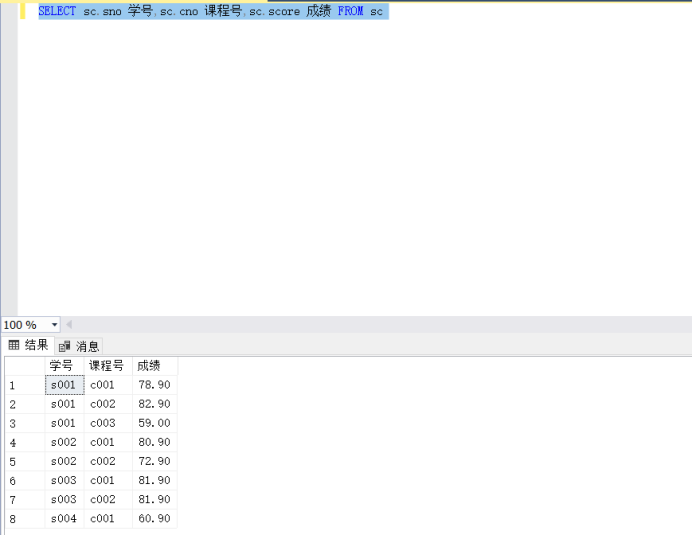Select the 课程号 column header
692x536 pixels.
pos(108,366)
